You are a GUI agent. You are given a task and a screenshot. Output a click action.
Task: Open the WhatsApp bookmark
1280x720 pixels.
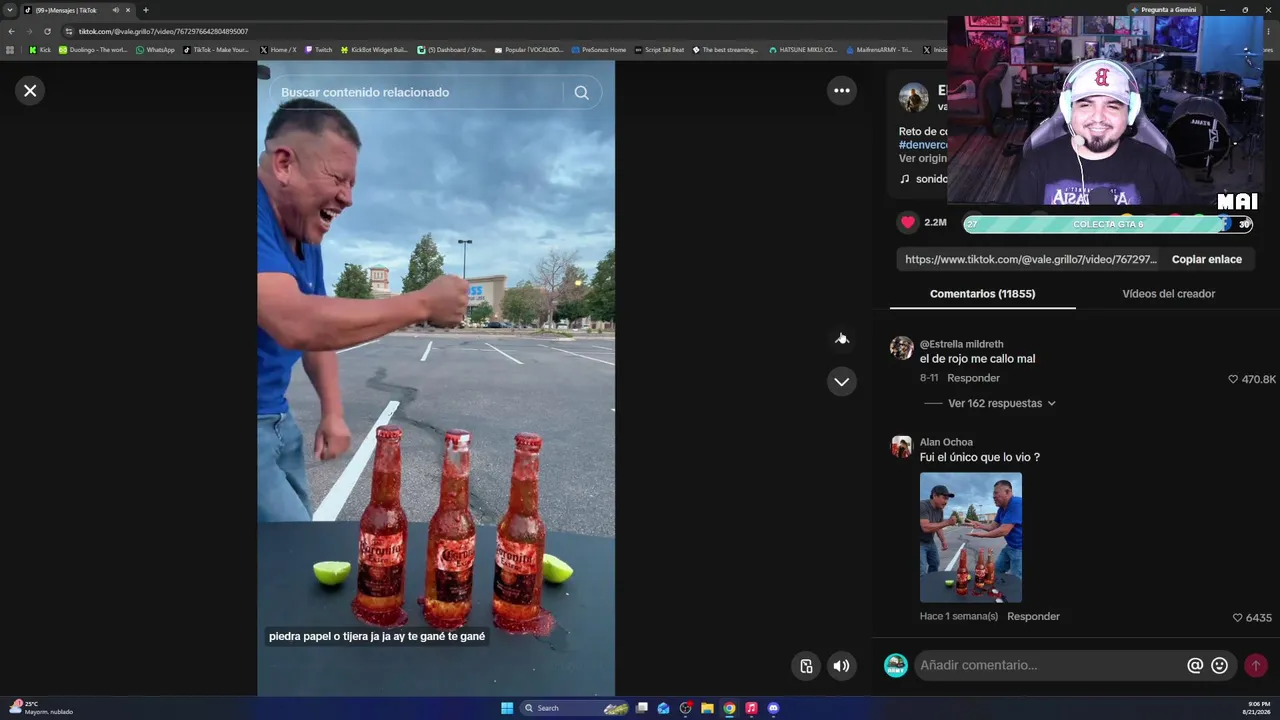click(155, 49)
